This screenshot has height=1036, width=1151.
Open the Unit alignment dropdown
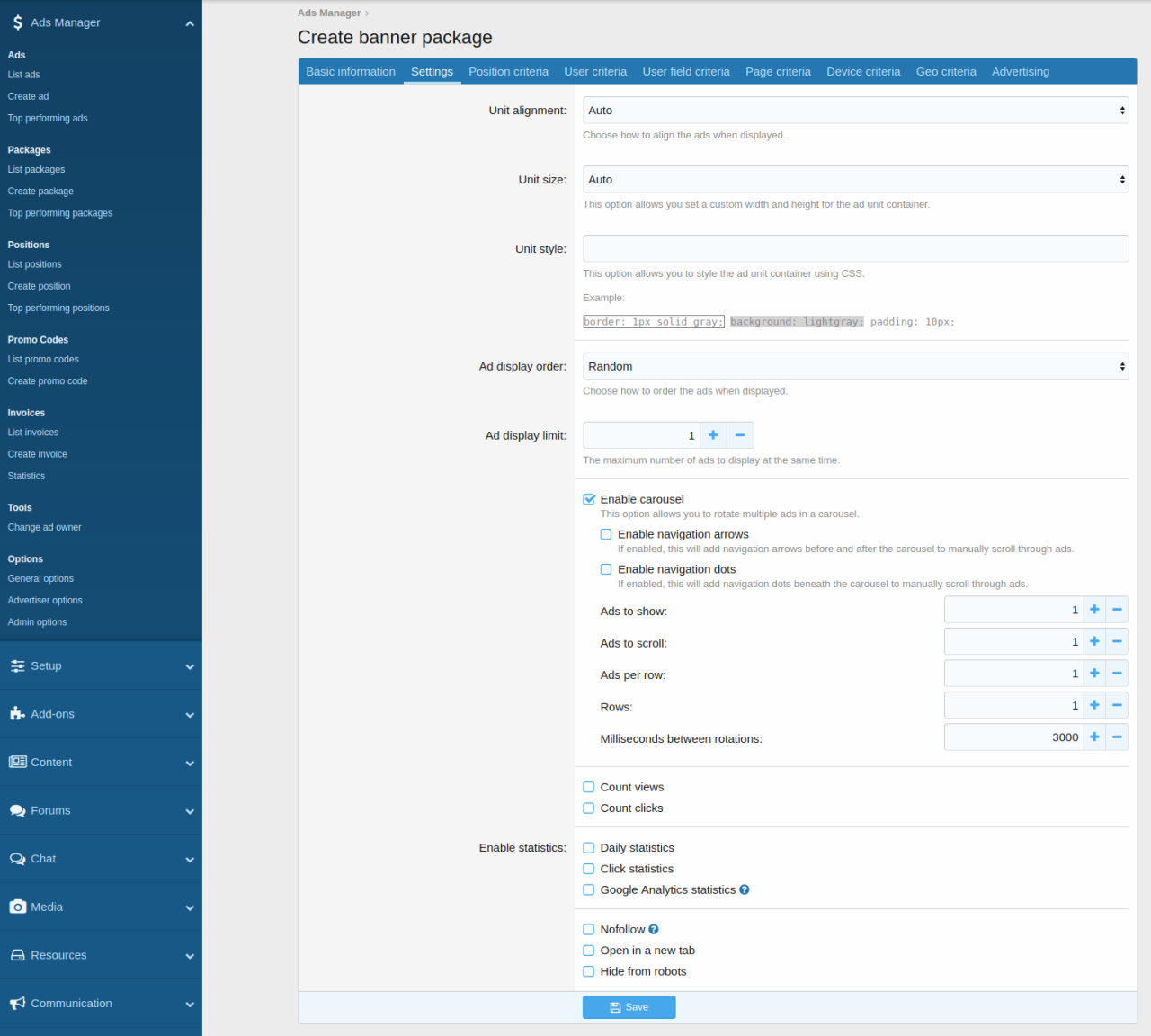point(855,110)
